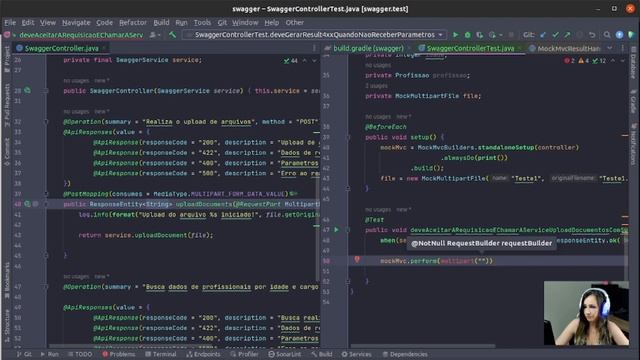Open the Problems tool window

(119, 354)
